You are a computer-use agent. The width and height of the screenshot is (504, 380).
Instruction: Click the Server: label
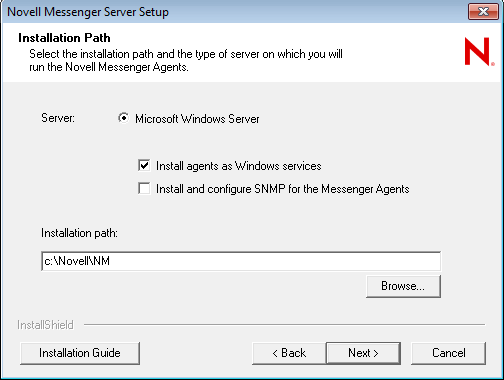(58, 118)
